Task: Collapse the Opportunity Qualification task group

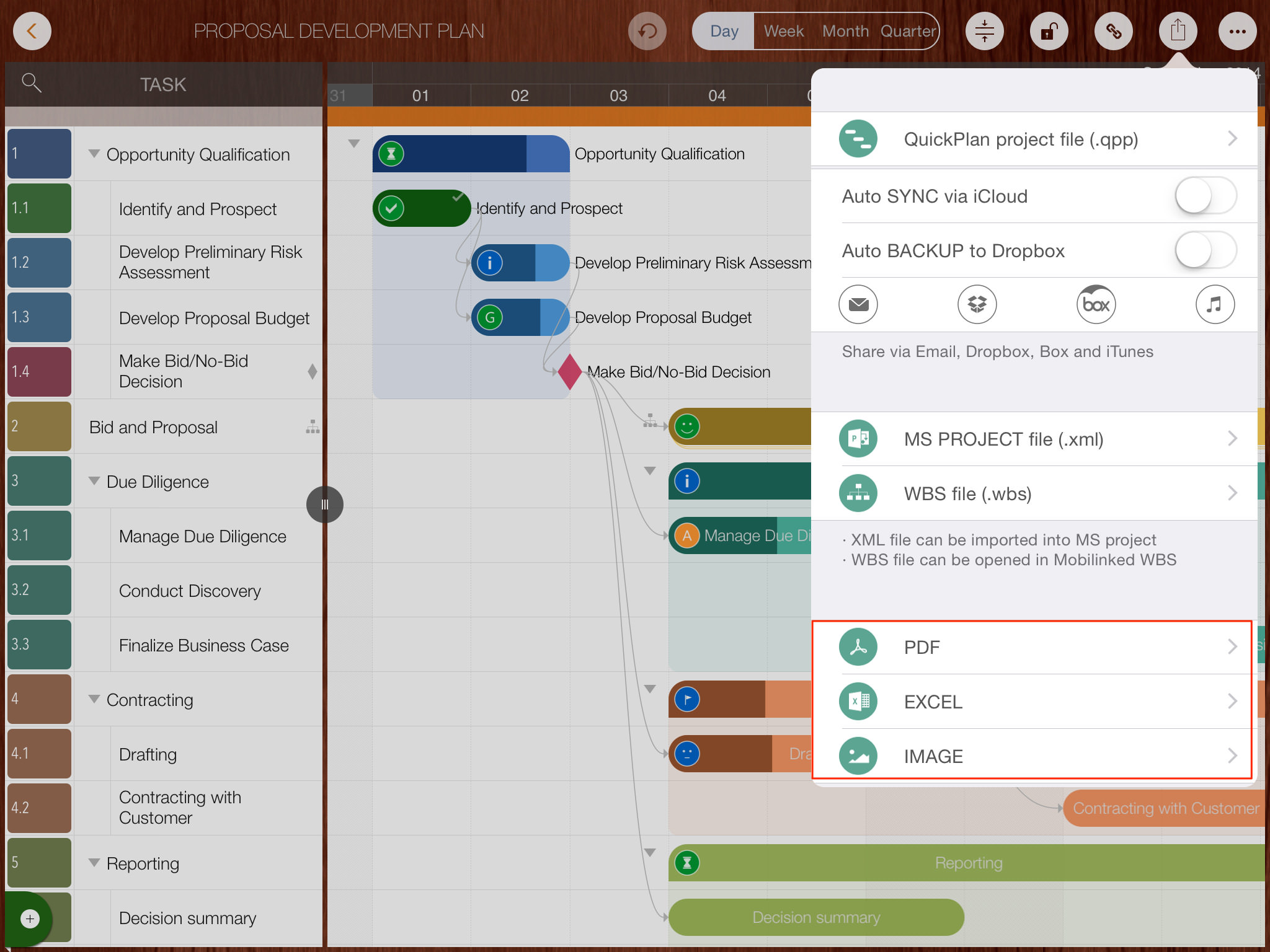Action: point(94,154)
